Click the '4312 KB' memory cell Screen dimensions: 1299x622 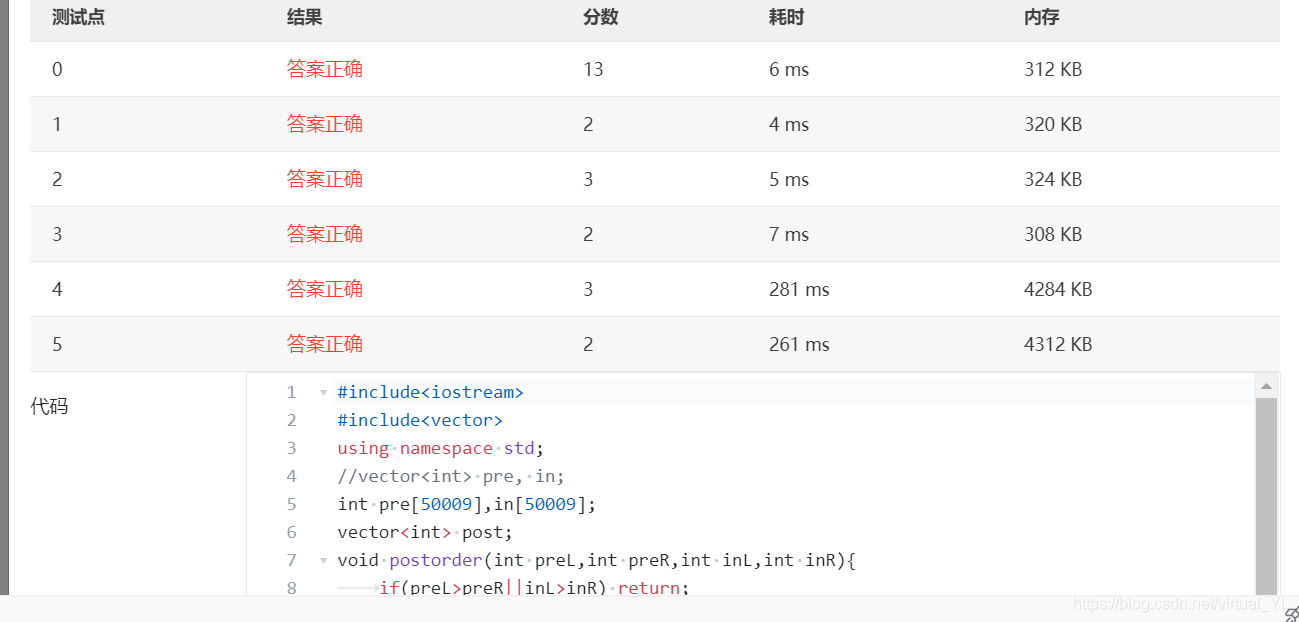[x=1058, y=344]
